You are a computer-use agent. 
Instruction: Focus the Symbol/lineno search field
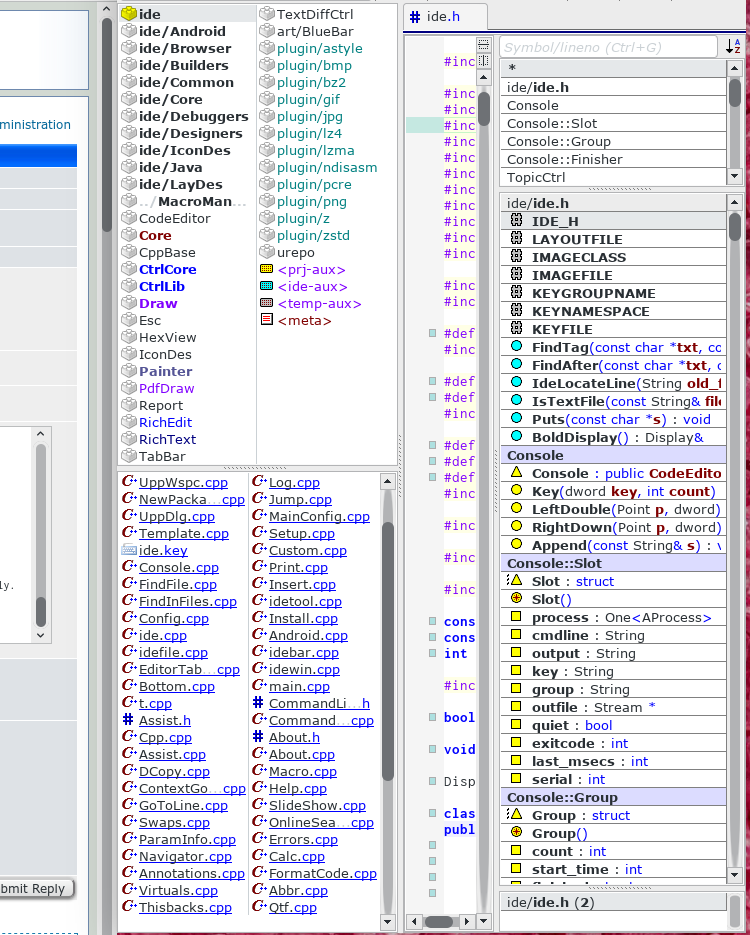pos(608,47)
